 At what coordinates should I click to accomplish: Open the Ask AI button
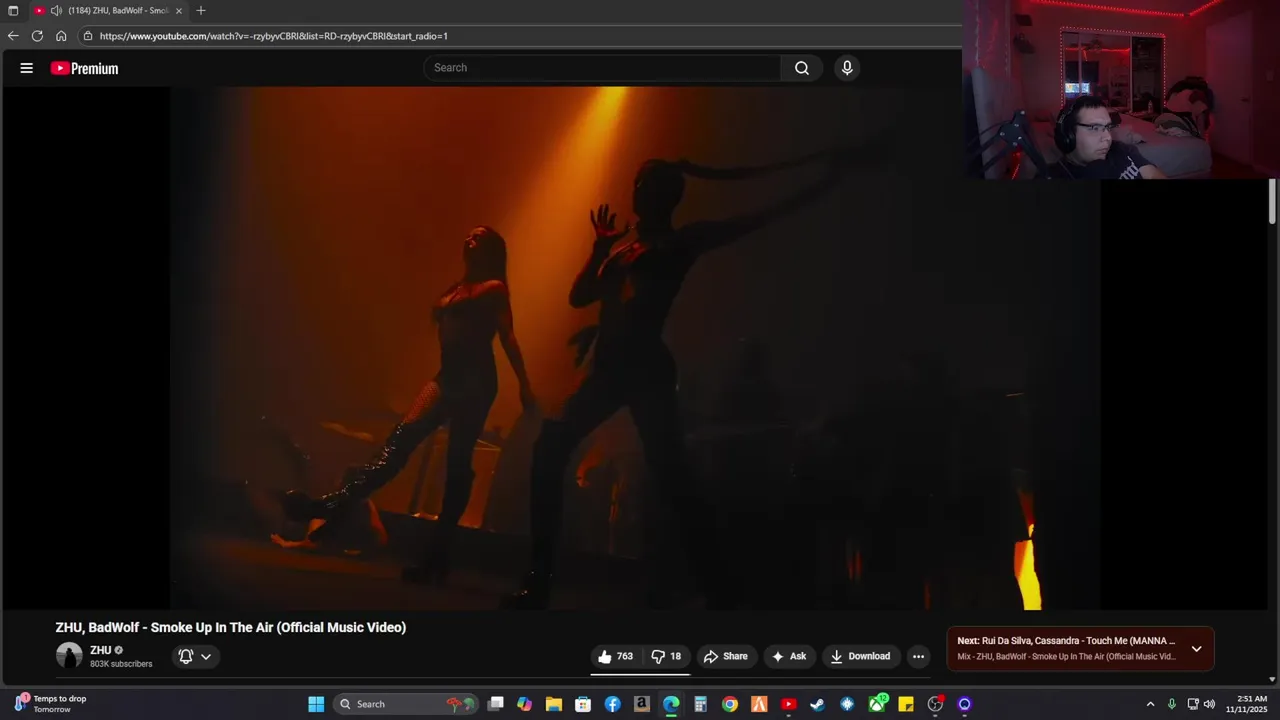[x=789, y=656]
